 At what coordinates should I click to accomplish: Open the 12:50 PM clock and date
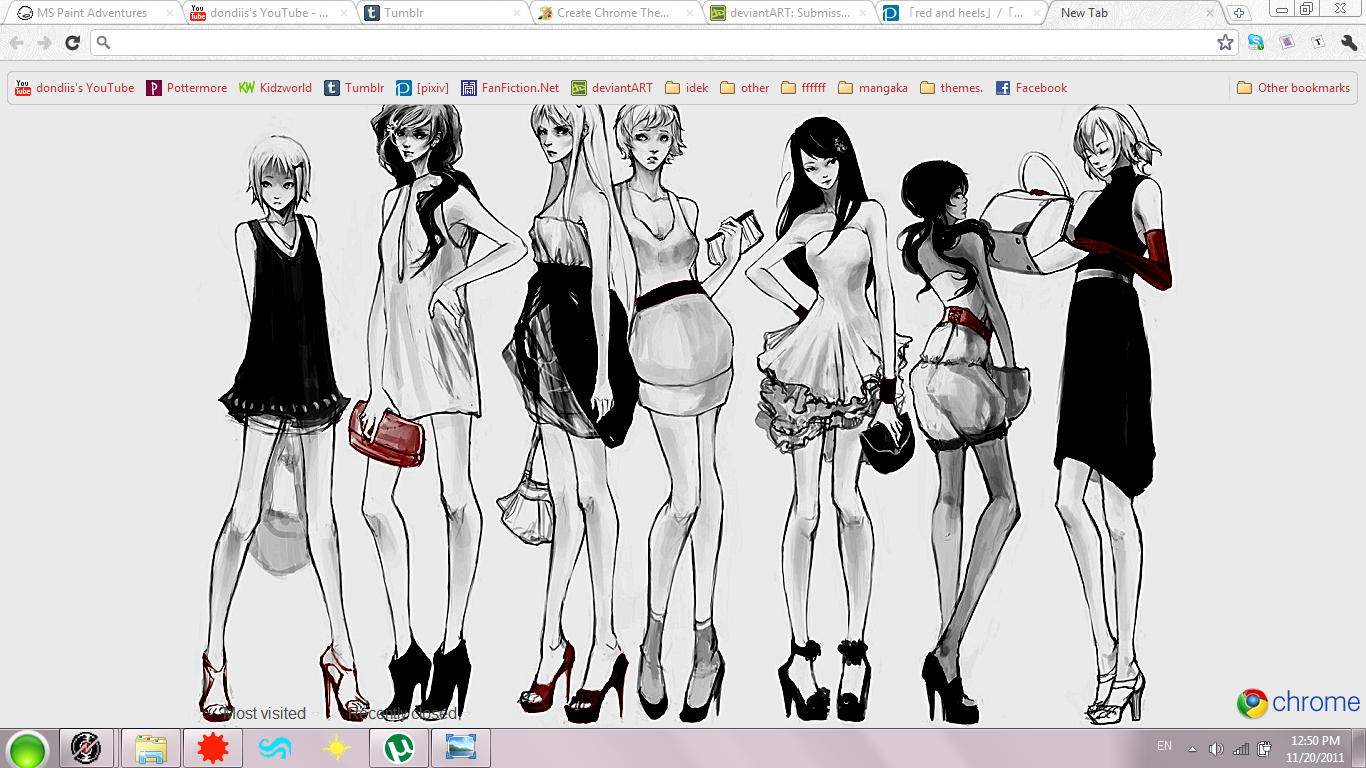1315,749
